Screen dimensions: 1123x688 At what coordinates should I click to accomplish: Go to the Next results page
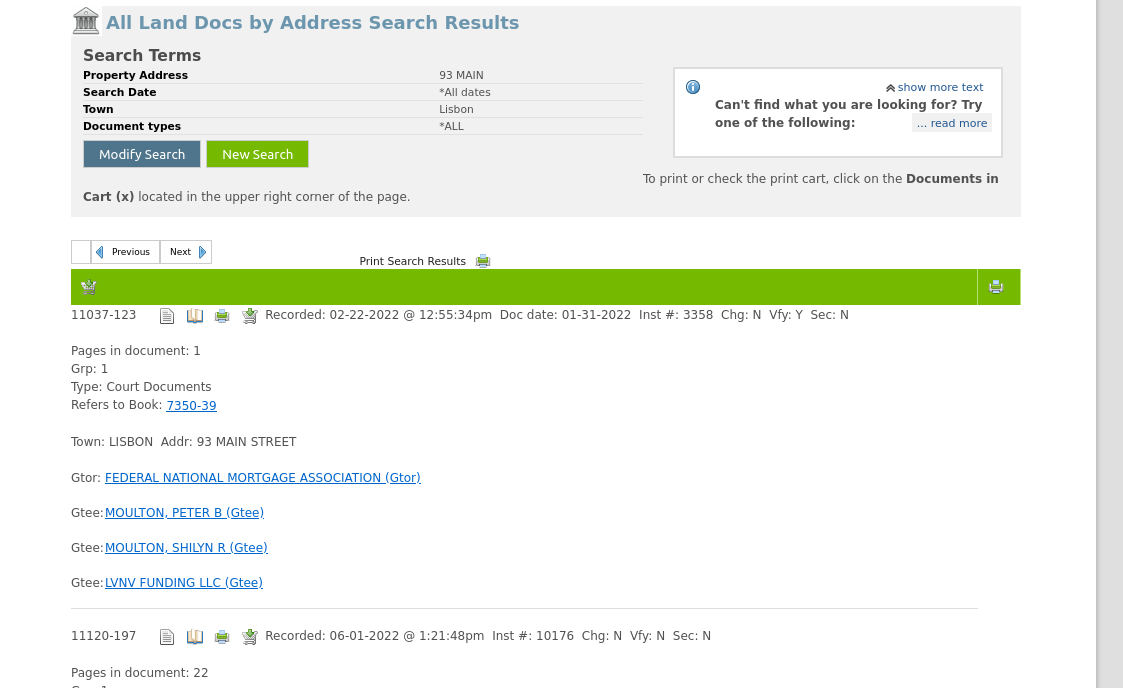(186, 252)
